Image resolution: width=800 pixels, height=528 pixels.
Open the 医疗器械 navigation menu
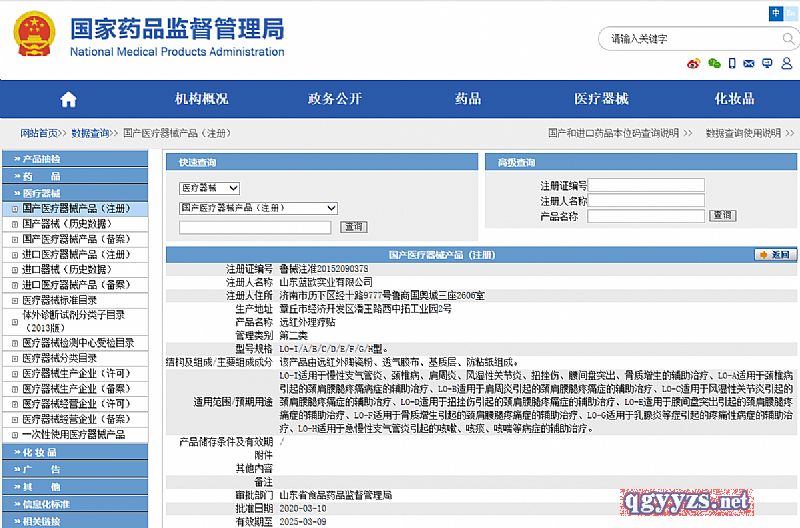[x=601, y=99]
